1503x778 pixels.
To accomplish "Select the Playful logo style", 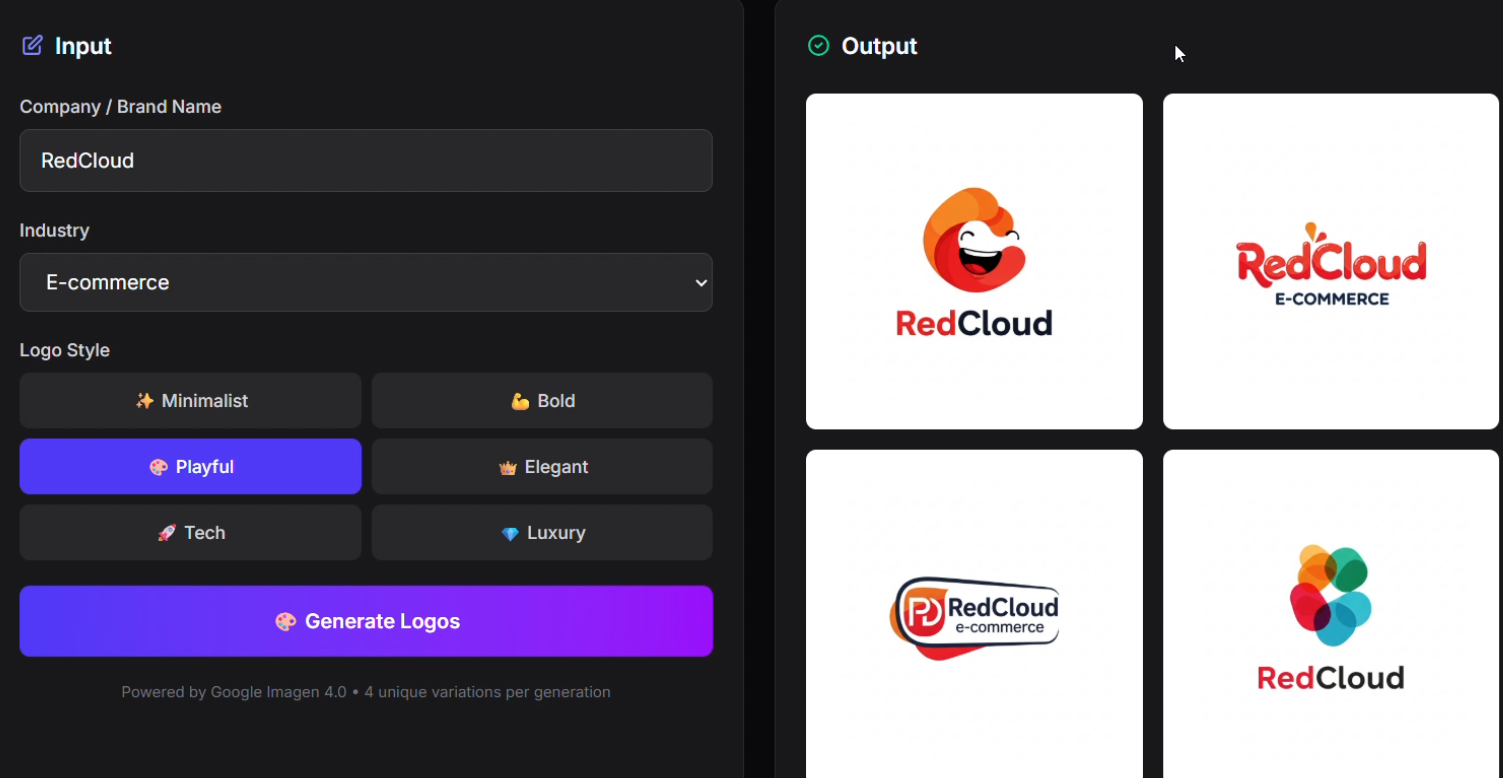I will coord(190,466).
